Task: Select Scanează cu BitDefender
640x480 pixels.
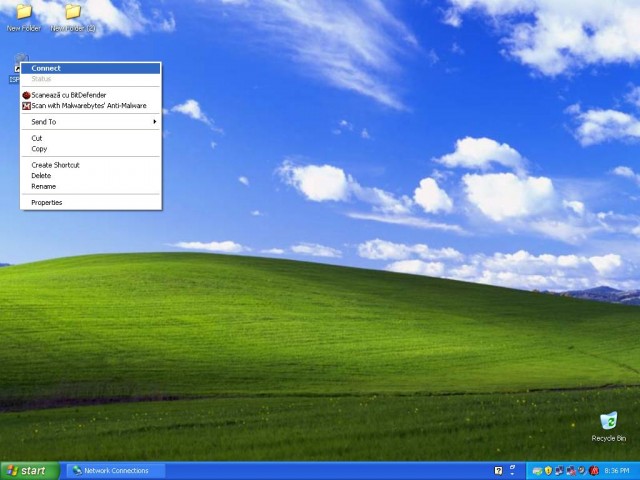Action: [91, 95]
